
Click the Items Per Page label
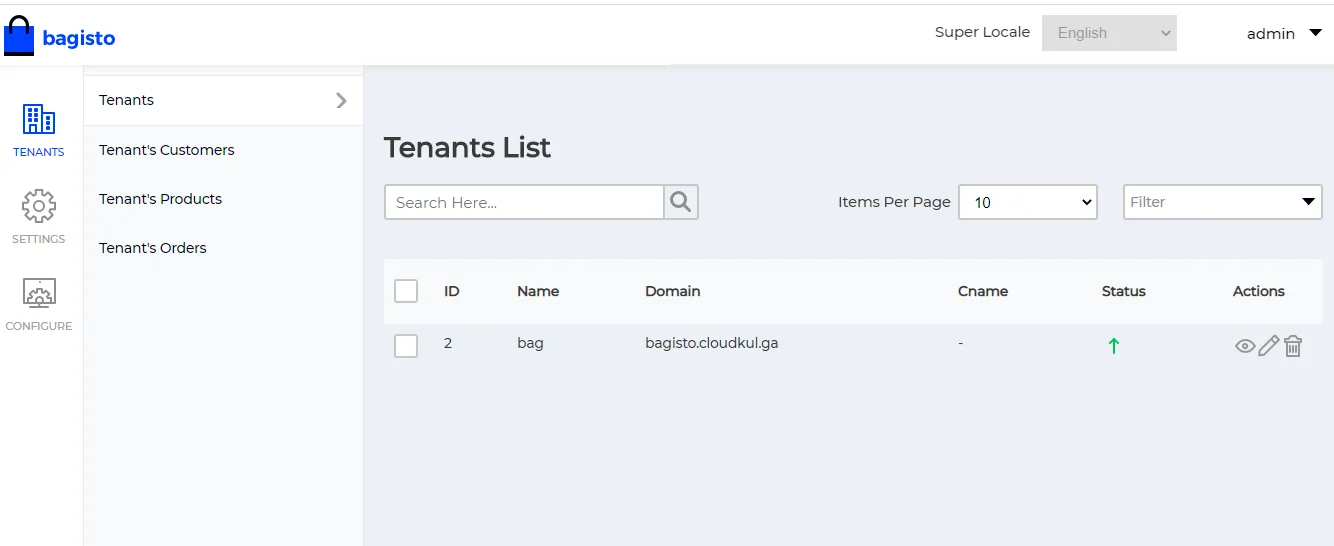pyautogui.click(x=894, y=202)
